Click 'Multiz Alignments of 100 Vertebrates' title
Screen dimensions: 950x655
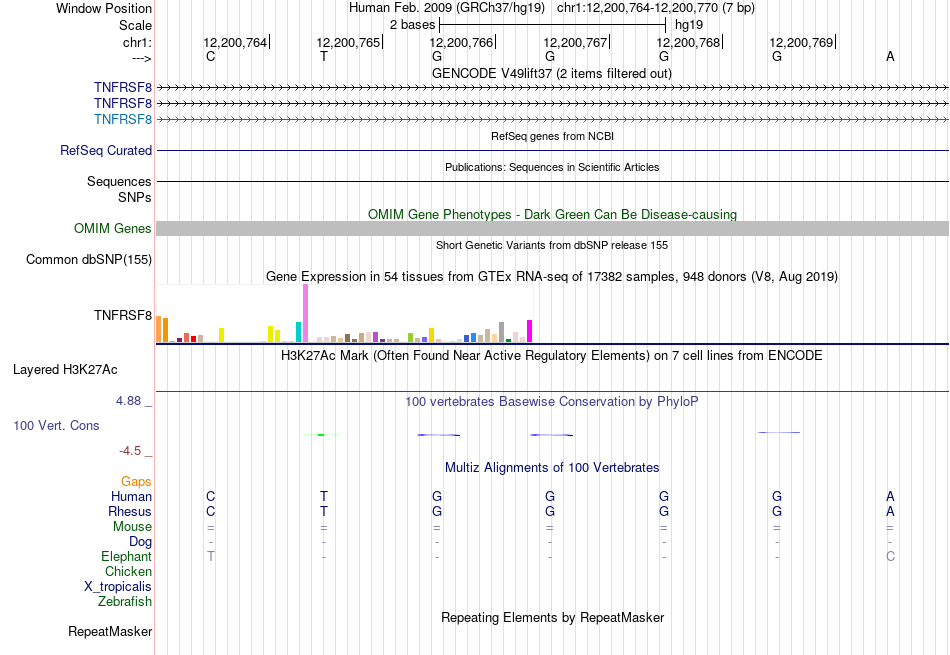(552, 468)
